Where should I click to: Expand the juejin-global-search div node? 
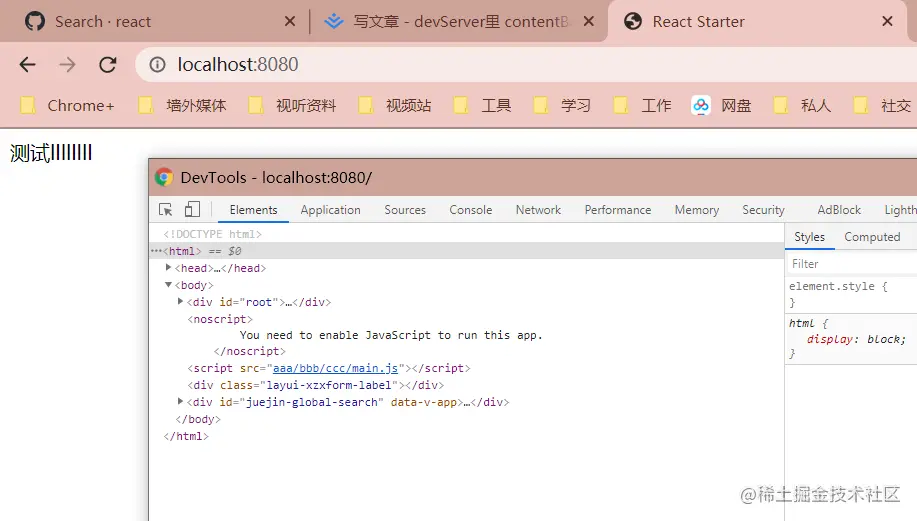pos(181,401)
